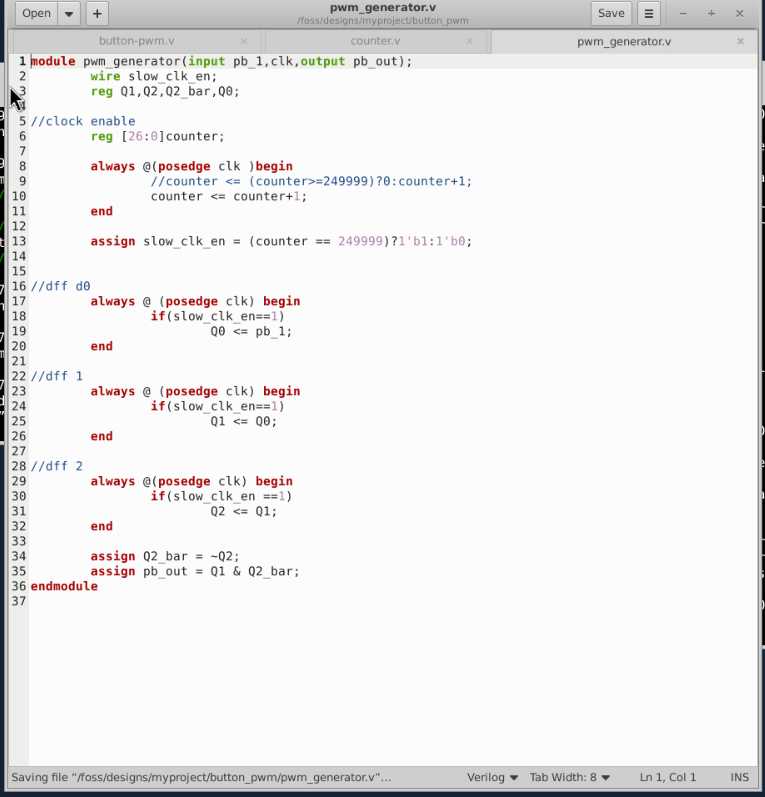Screen dimensions: 765x797
Task: Select the pwm_generator.v tab
Action: tap(624, 42)
